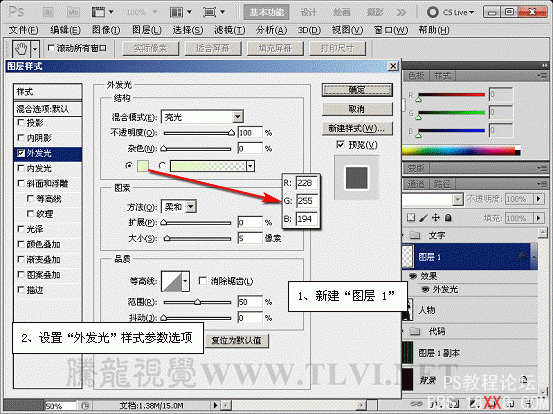Click the 范围 range slider handle

[198, 302]
